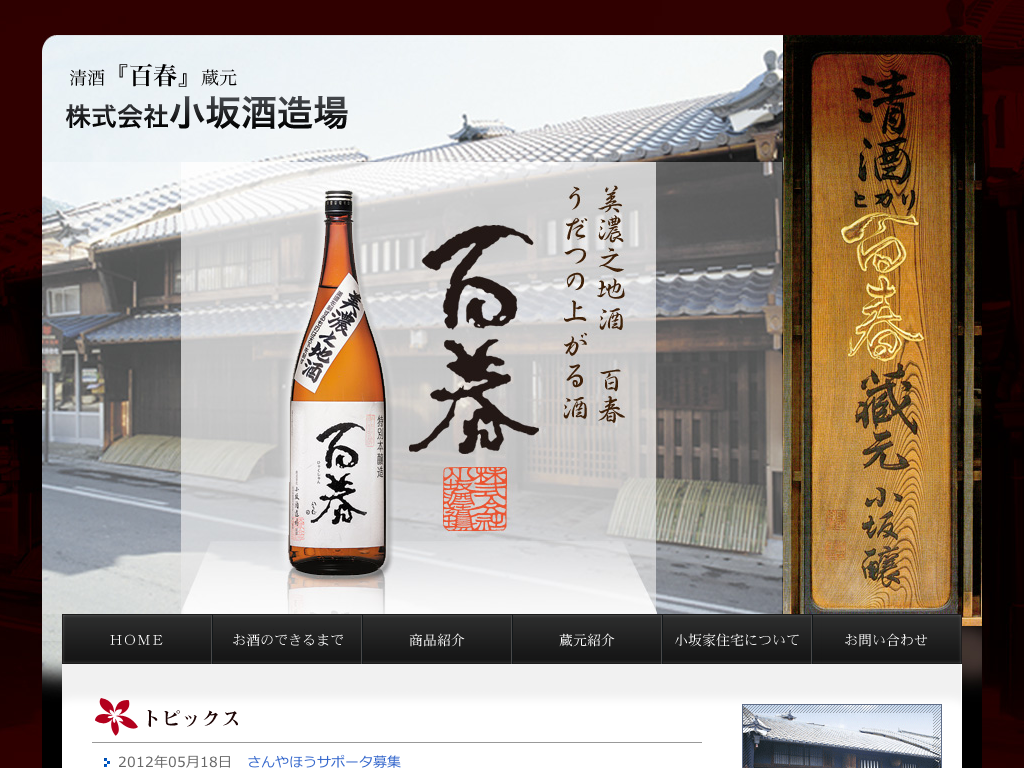1024x768 pixels.
Task: Go to the HOME page
Action: [x=137, y=640]
